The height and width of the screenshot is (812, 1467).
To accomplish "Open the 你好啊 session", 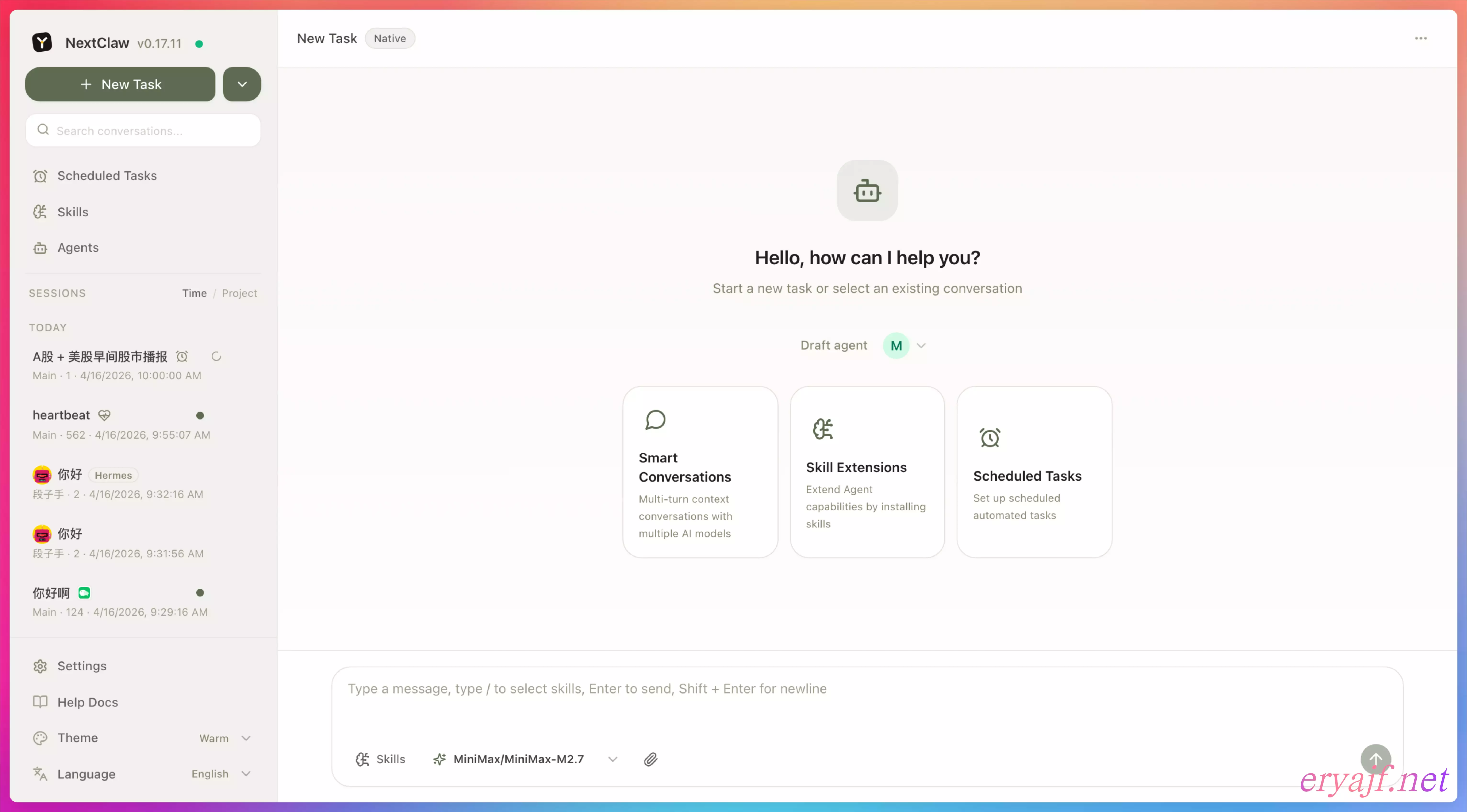I will (142, 603).
